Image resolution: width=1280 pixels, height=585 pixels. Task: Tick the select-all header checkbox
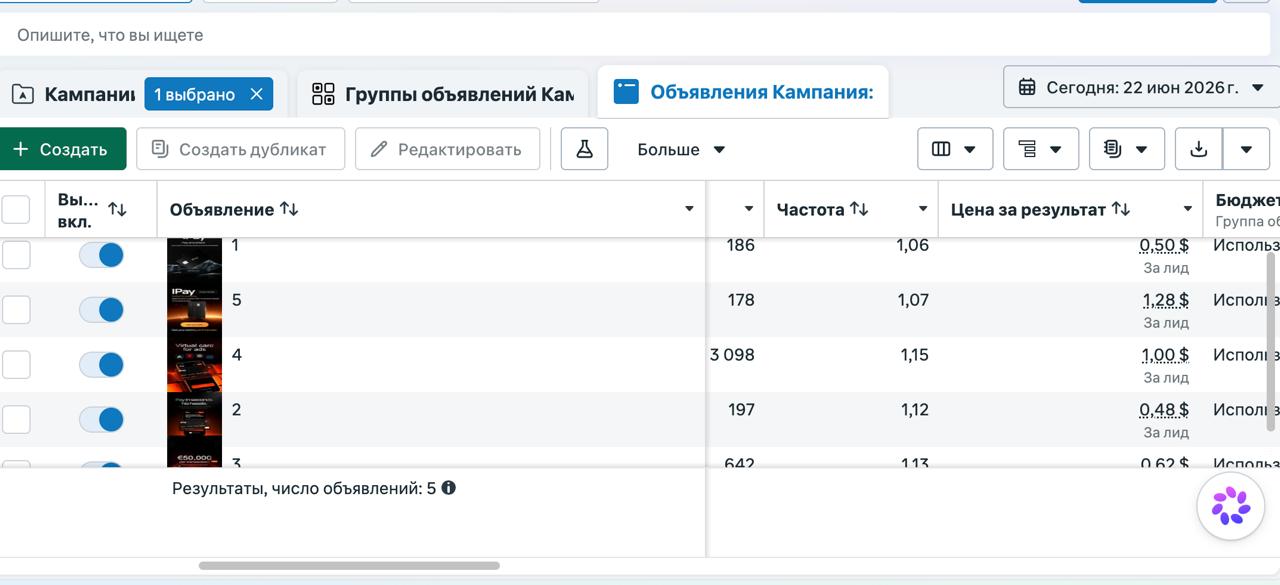16,209
